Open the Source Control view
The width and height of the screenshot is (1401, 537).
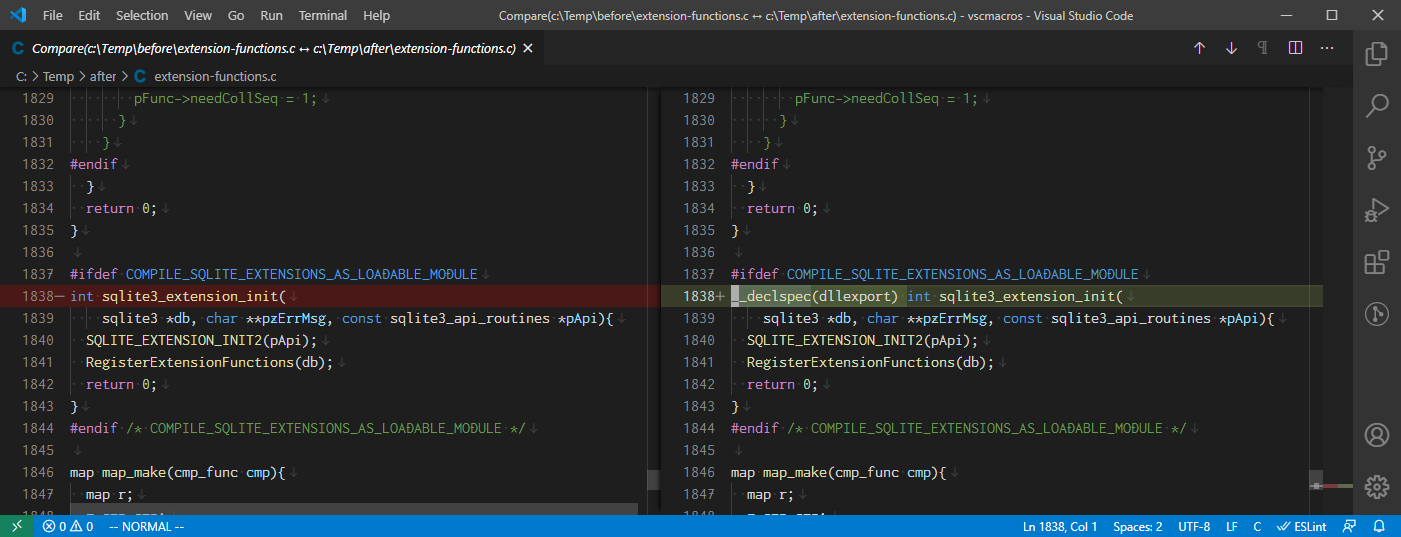(x=1377, y=158)
